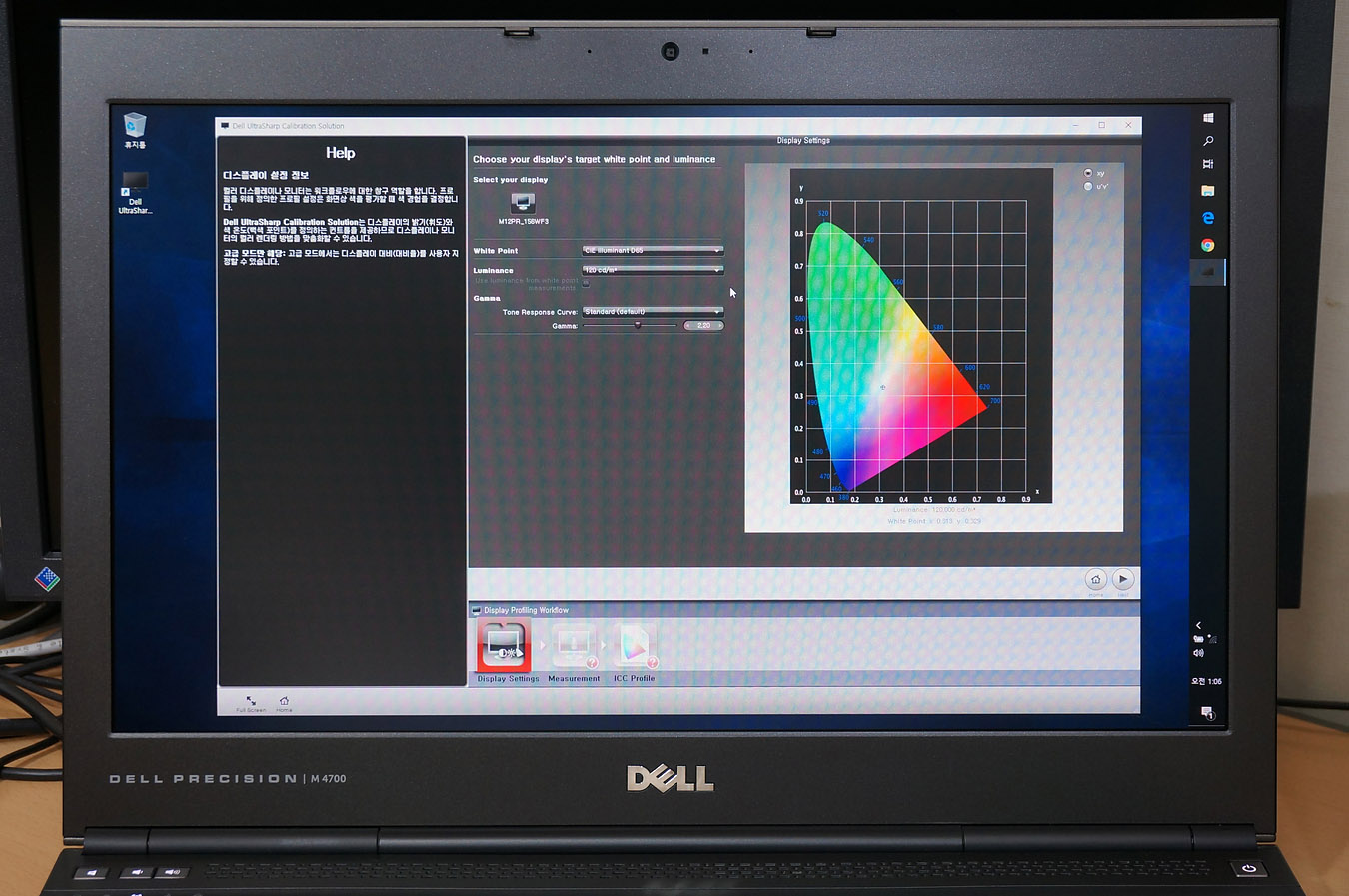The width and height of the screenshot is (1349, 896).
Task: Click the Help panel heading
Action: point(340,153)
